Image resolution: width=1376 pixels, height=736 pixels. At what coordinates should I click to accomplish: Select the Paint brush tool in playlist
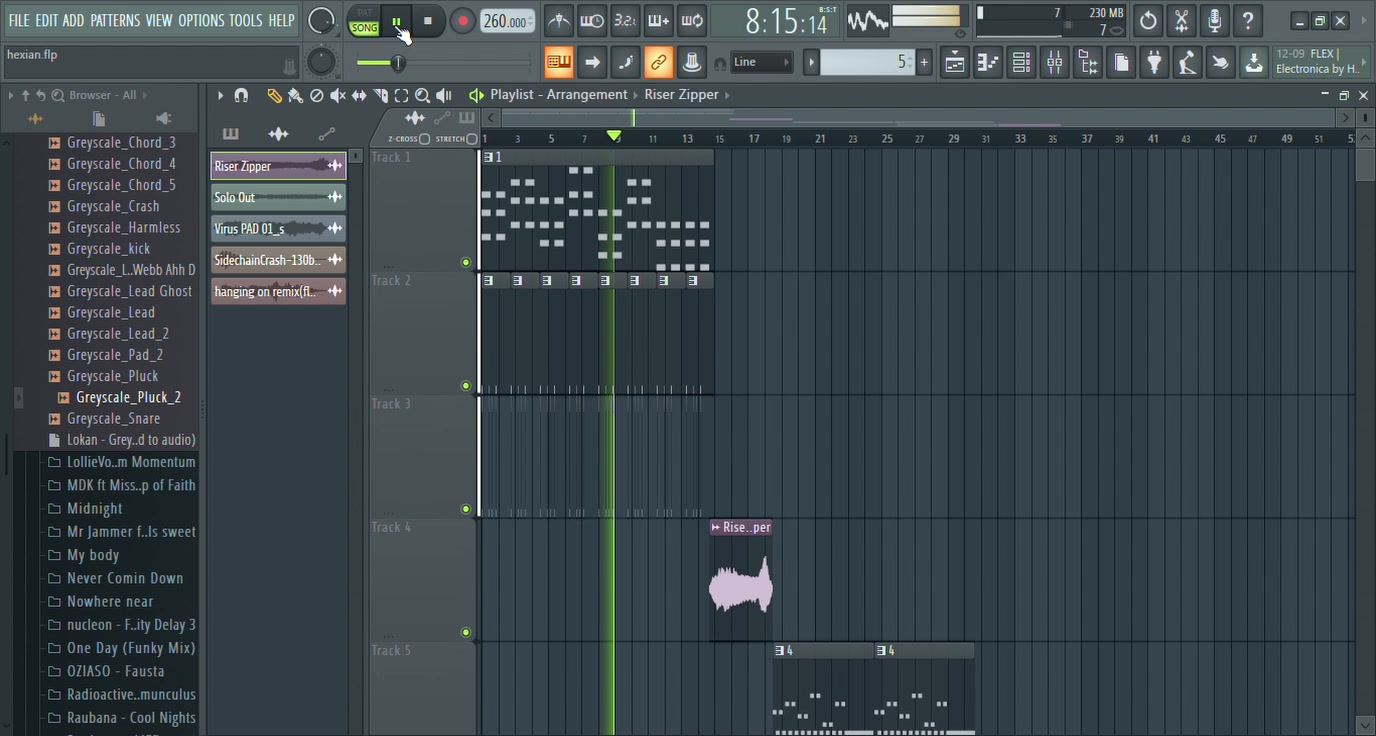[x=295, y=95]
